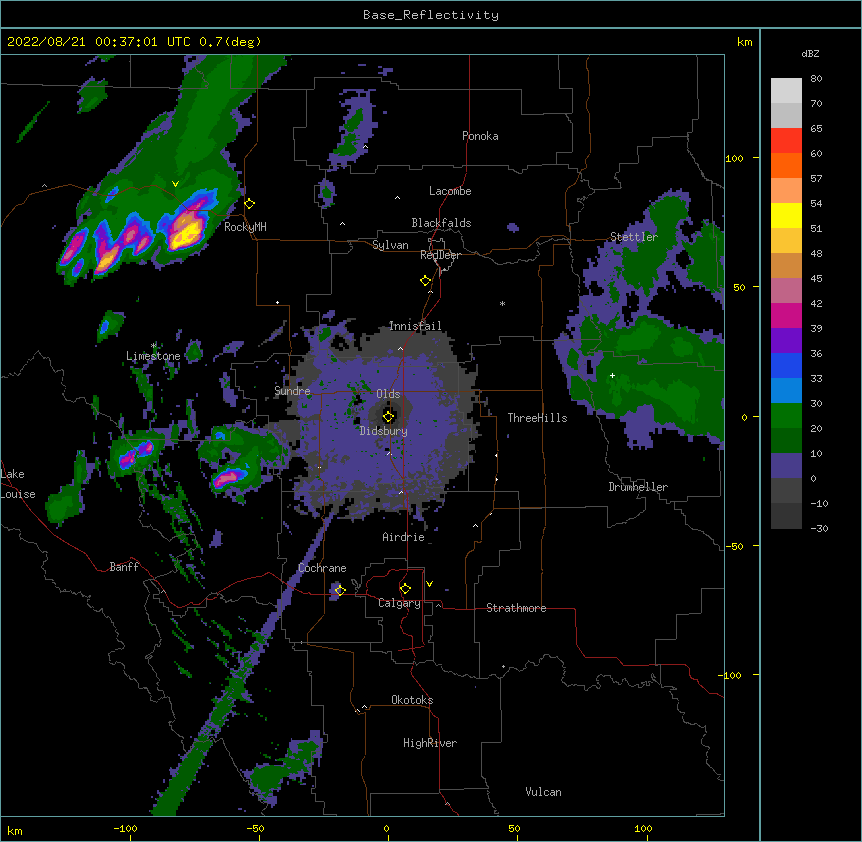Click the -30 value at legend bottom
862x842 pixels.
point(819,528)
